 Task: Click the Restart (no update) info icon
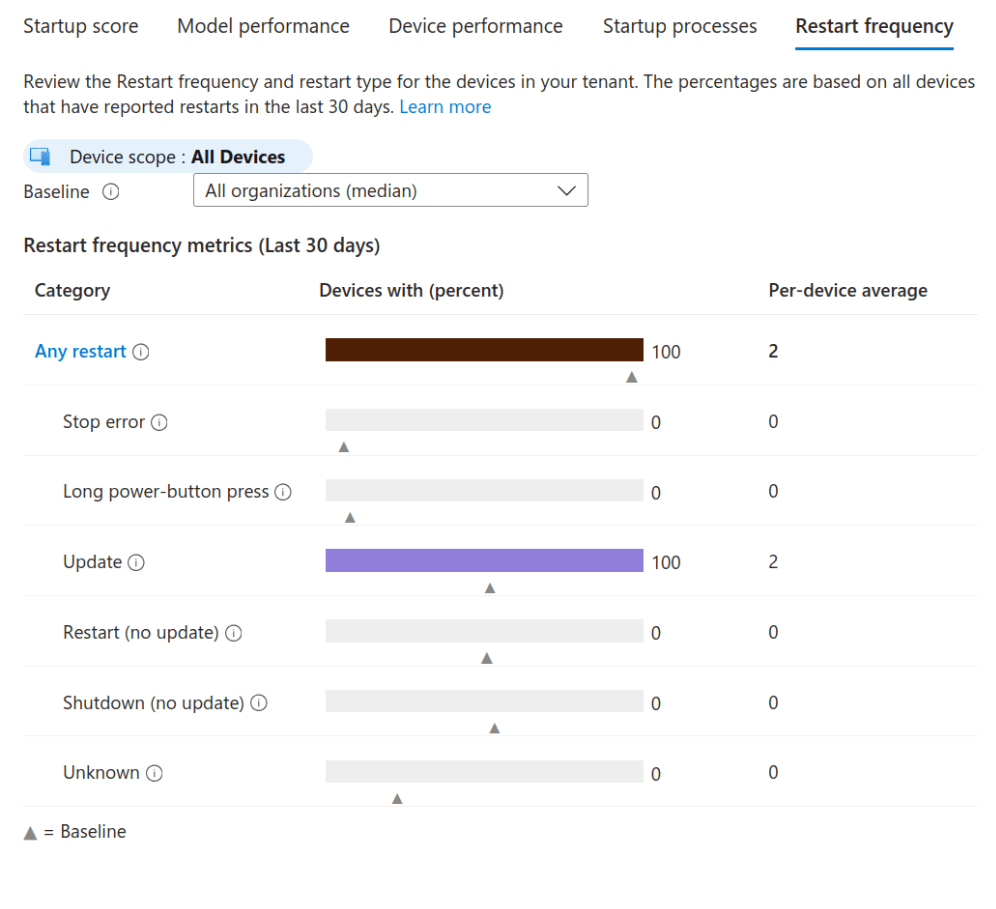coord(232,632)
